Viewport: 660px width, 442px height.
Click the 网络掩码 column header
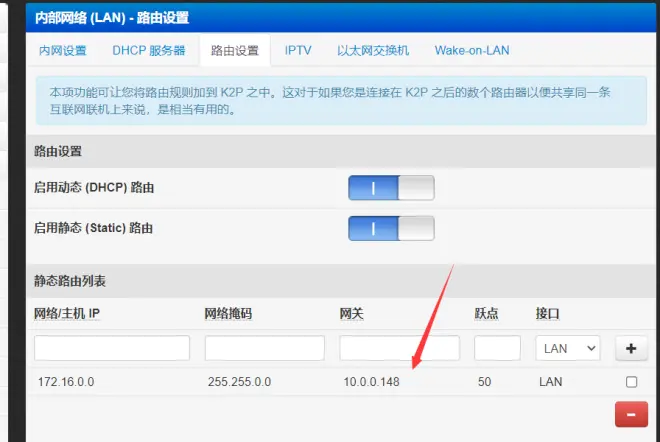tap(228, 314)
